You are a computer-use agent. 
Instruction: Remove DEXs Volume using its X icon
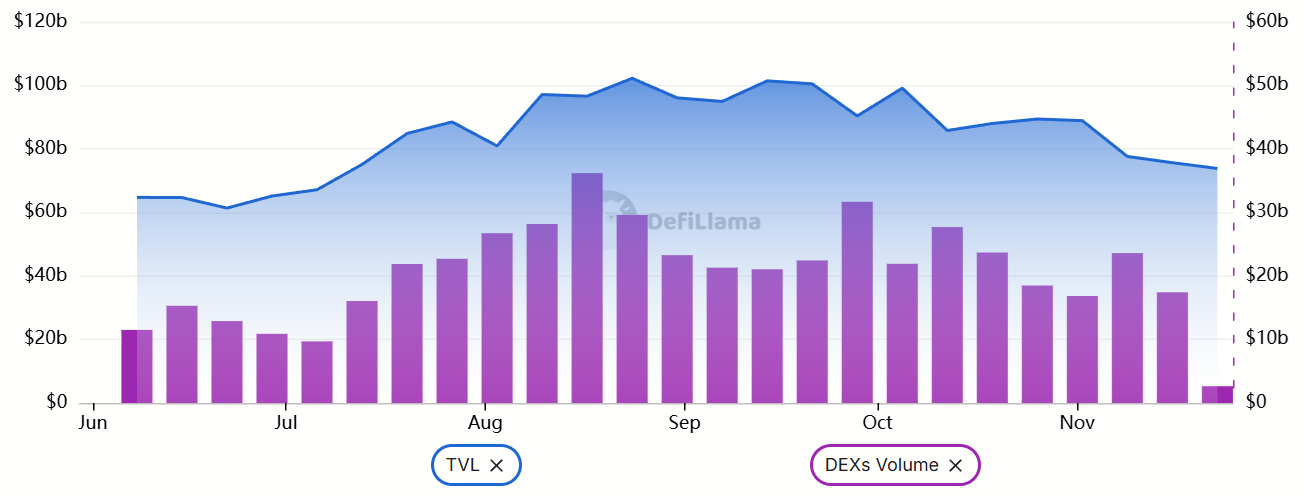tap(955, 465)
